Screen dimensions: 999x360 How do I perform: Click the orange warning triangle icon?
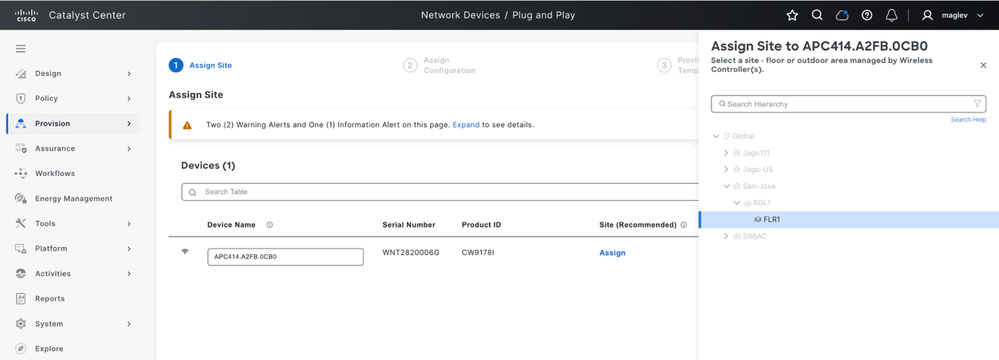[x=187, y=126]
